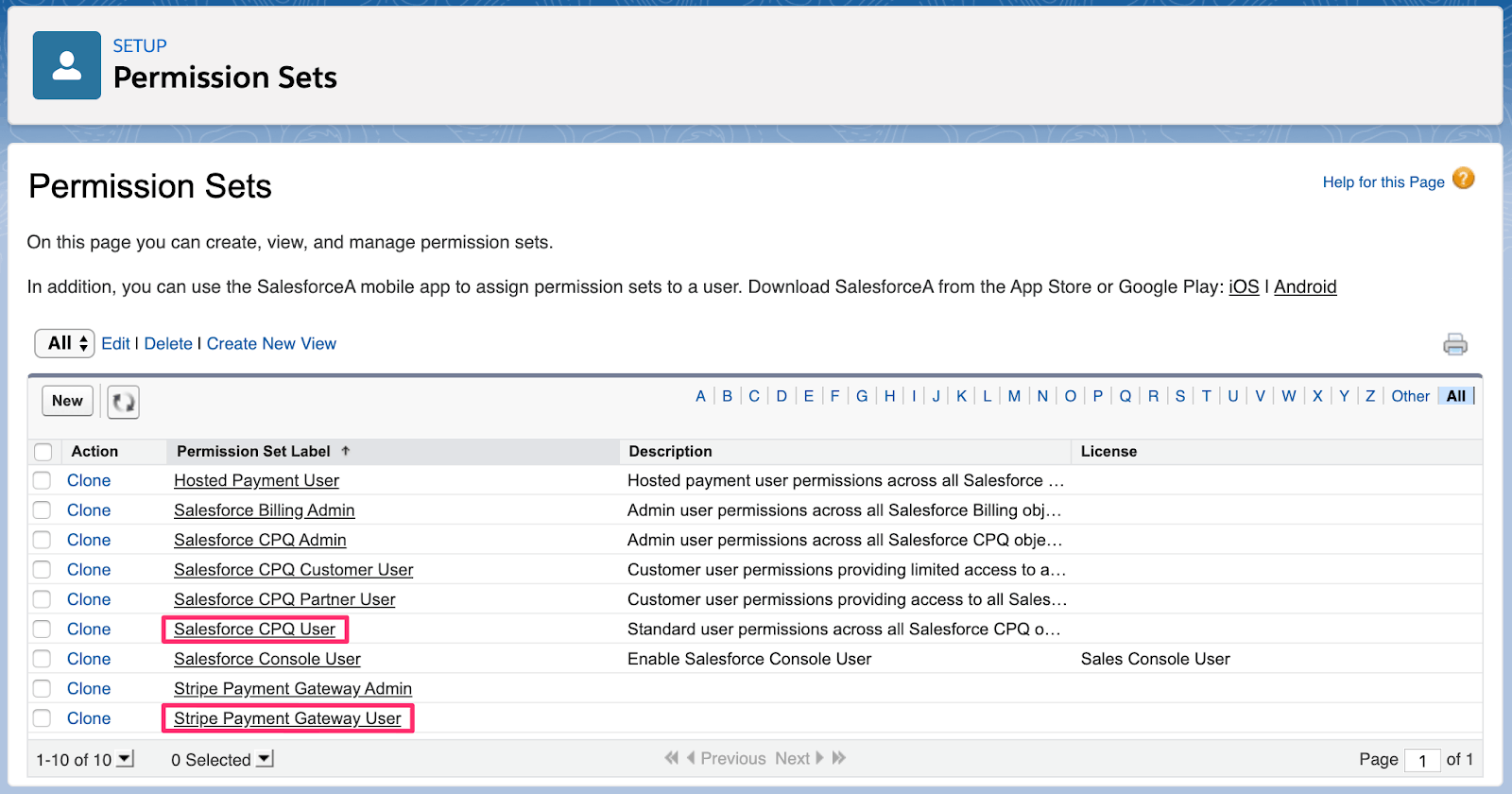Click the Next page arrow

[x=819, y=758]
